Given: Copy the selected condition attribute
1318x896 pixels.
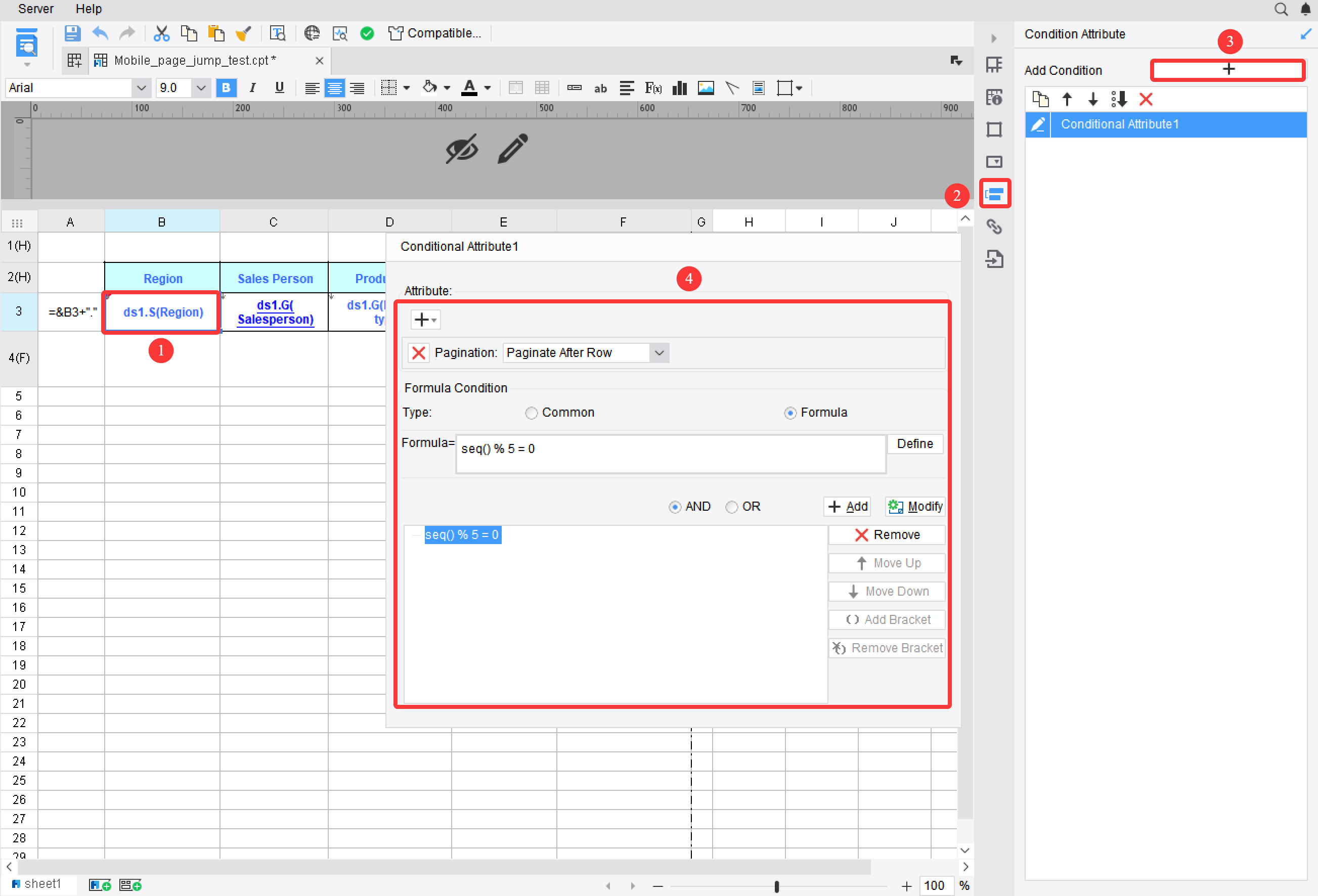Looking at the screenshot, I should 1040,99.
